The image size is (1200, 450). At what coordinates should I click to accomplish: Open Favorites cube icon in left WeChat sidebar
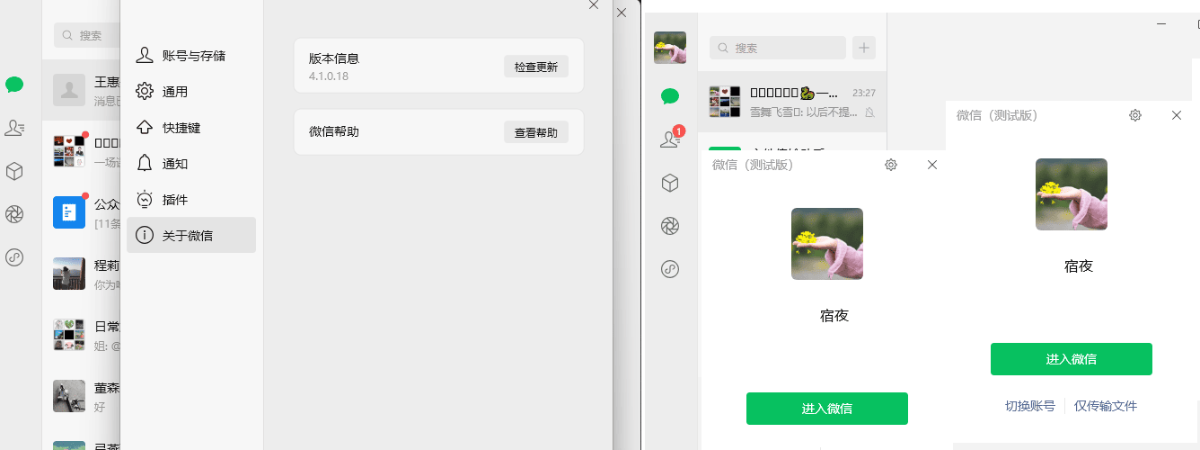pos(14,171)
